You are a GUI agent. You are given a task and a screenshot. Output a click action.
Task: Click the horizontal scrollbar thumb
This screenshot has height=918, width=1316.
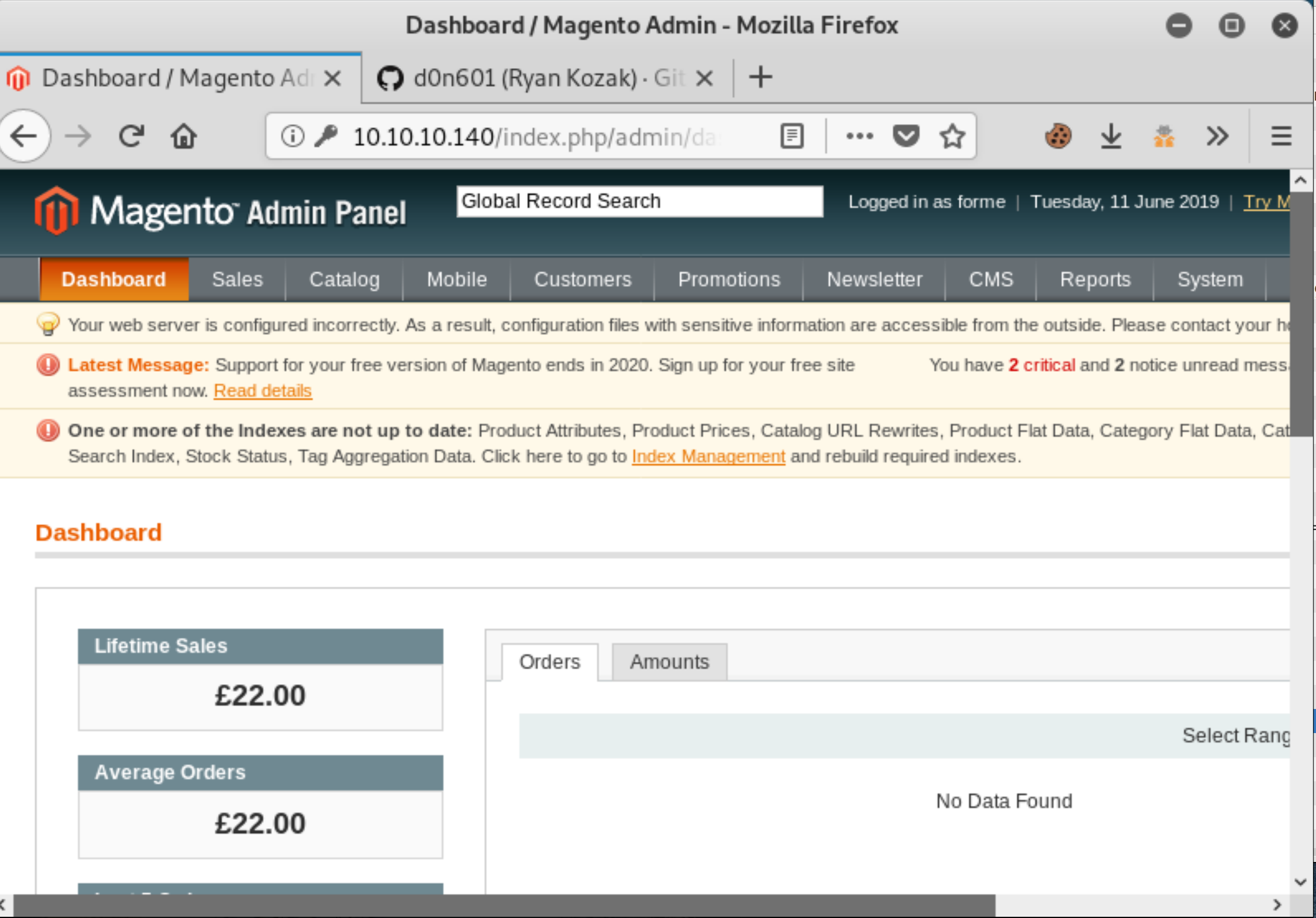pyautogui.click(x=504, y=905)
